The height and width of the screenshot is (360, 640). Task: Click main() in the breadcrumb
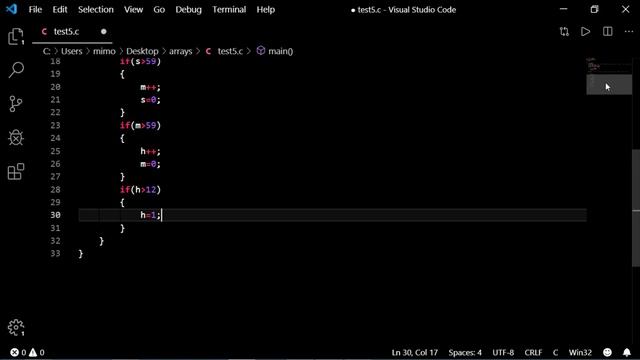pyautogui.click(x=280, y=51)
